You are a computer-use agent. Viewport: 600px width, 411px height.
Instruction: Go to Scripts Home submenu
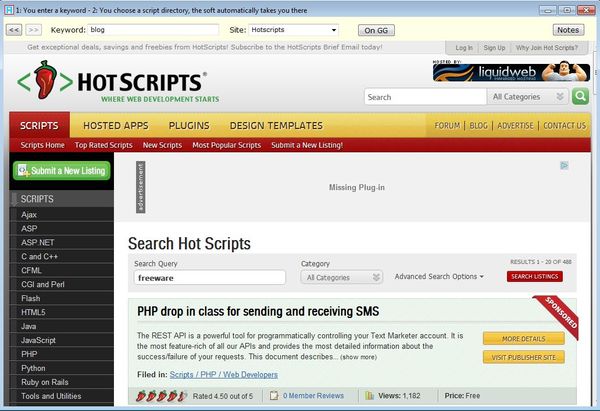coord(42,145)
